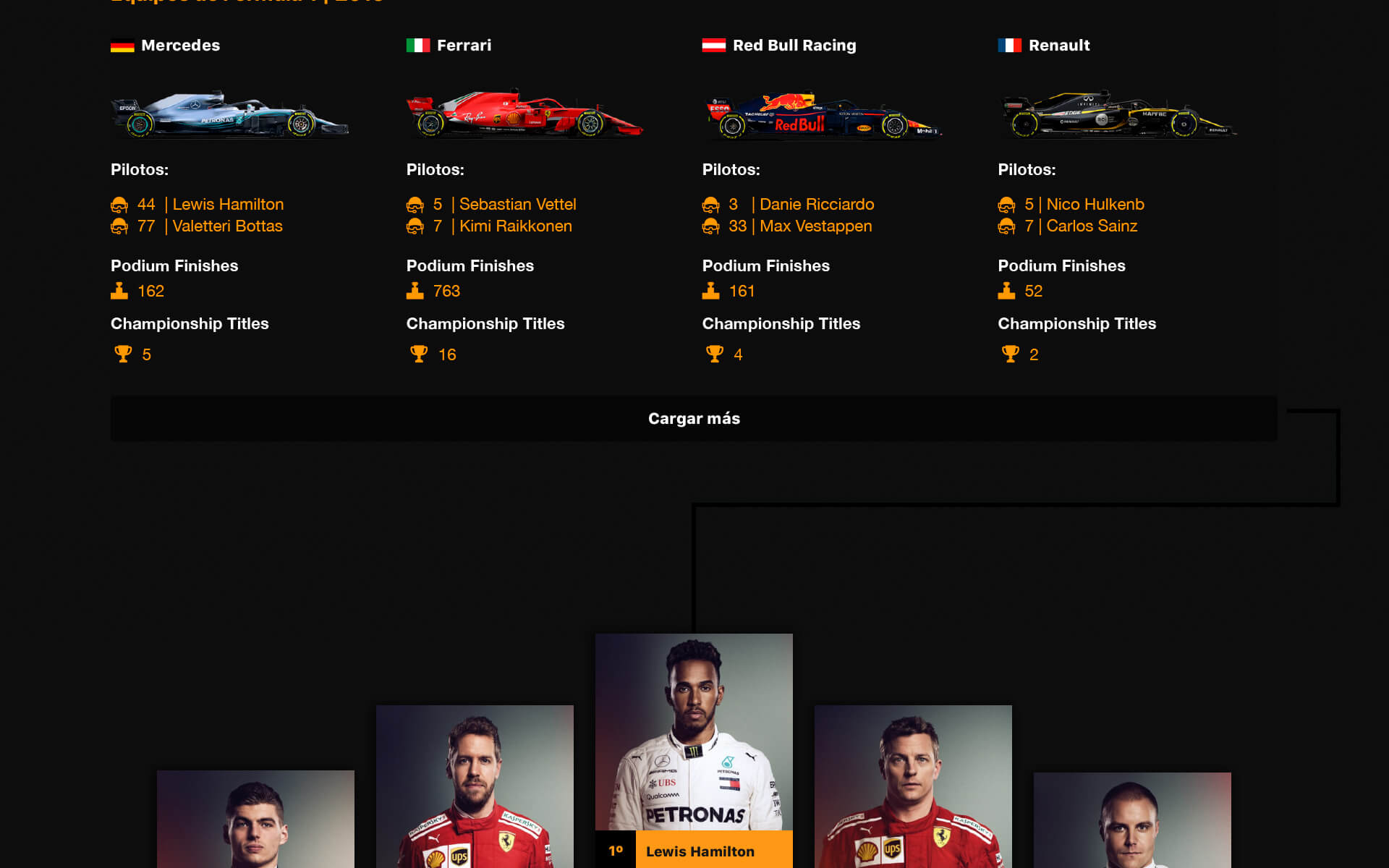Screen dimensions: 1389x868
Task: Click the Renault car image
Action: [1118, 114]
